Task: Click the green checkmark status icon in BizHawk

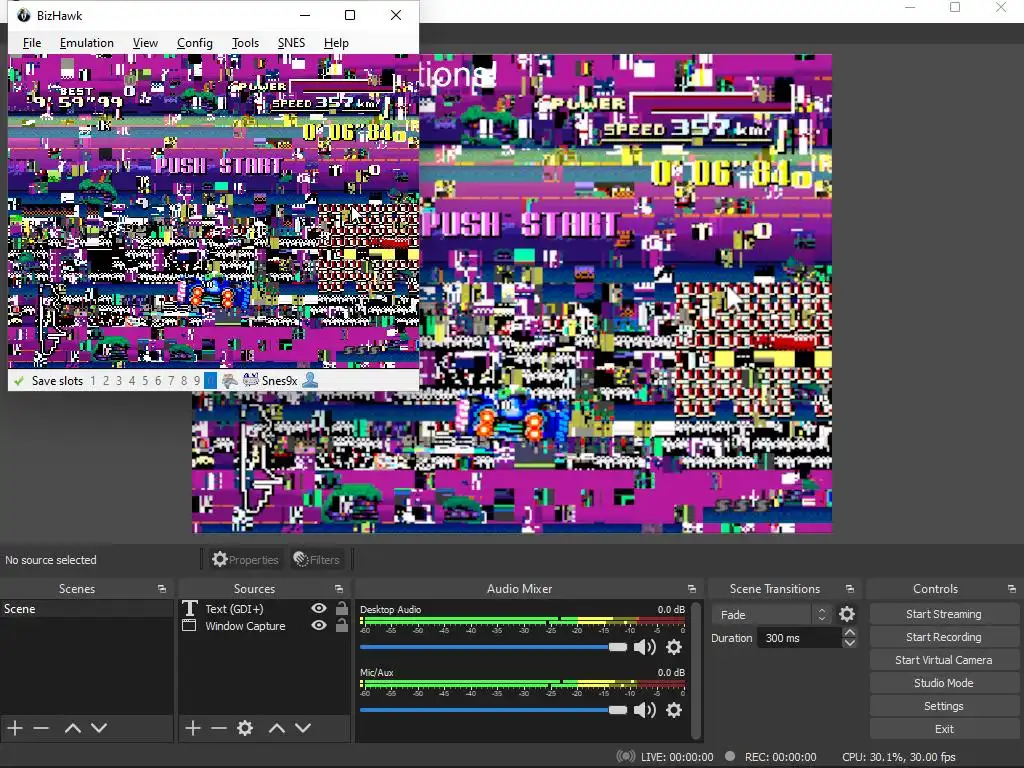Action: coord(19,381)
